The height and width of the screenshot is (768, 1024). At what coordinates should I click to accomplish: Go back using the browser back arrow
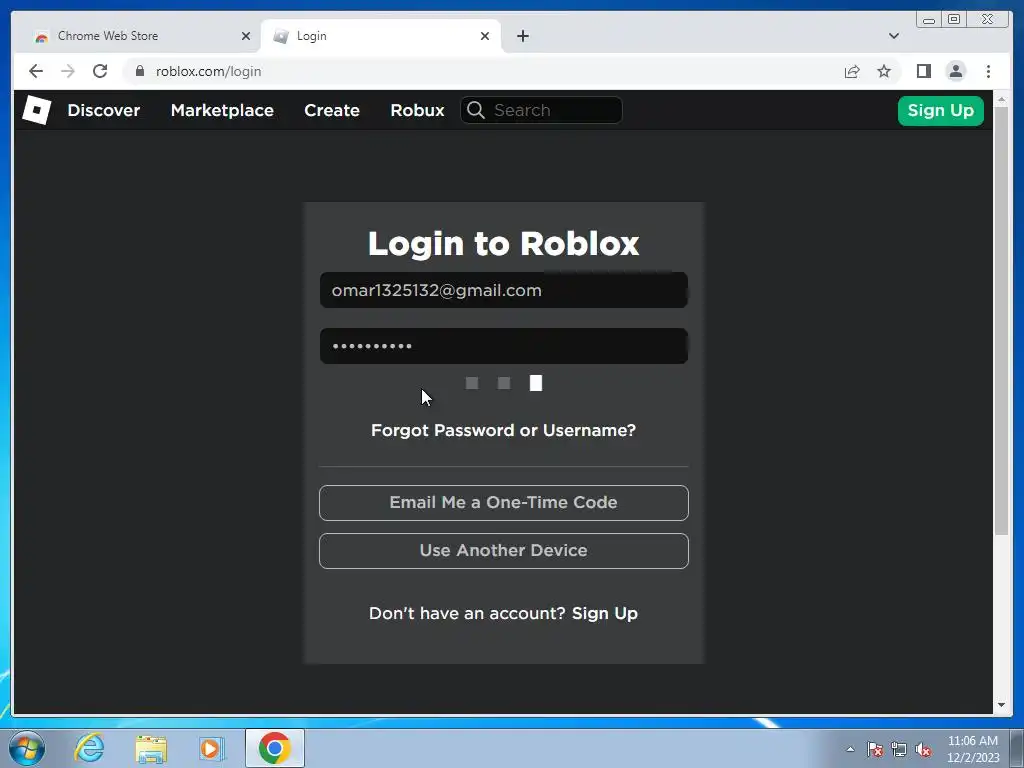(36, 71)
